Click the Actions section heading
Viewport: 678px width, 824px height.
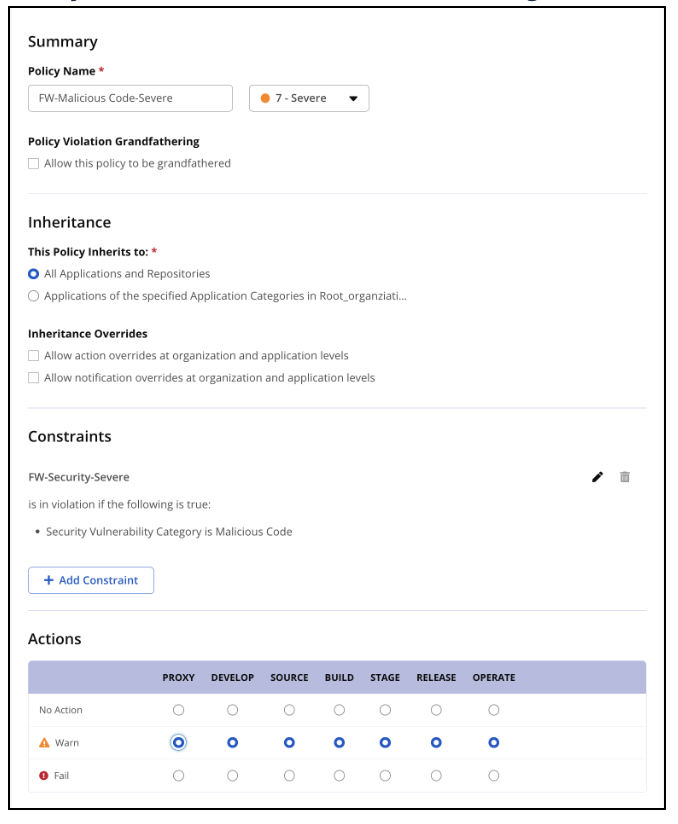pyautogui.click(x=55, y=638)
